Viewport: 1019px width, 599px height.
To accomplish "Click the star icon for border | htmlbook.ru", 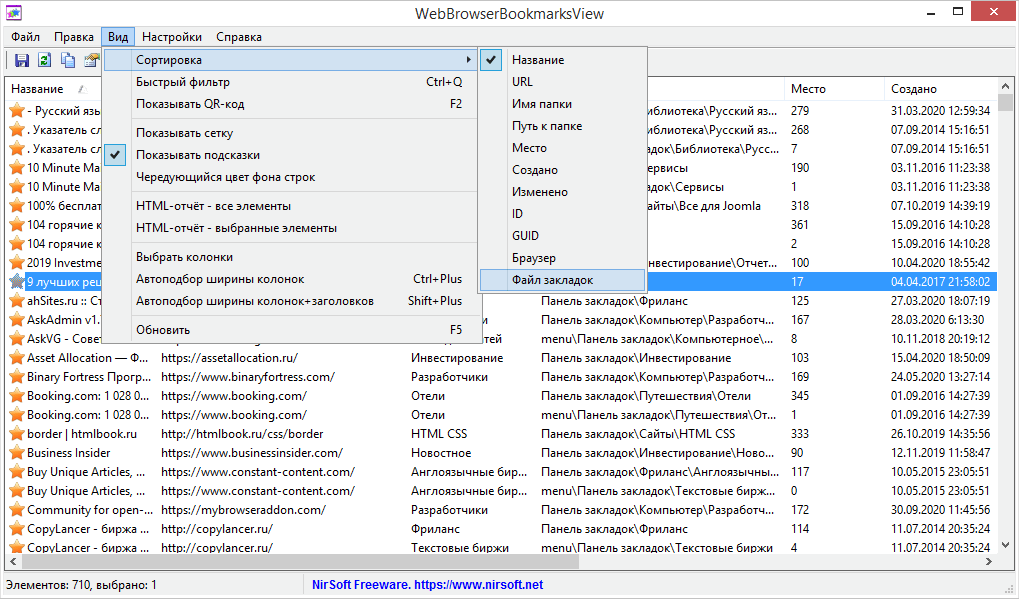I will (x=17, y=434).
